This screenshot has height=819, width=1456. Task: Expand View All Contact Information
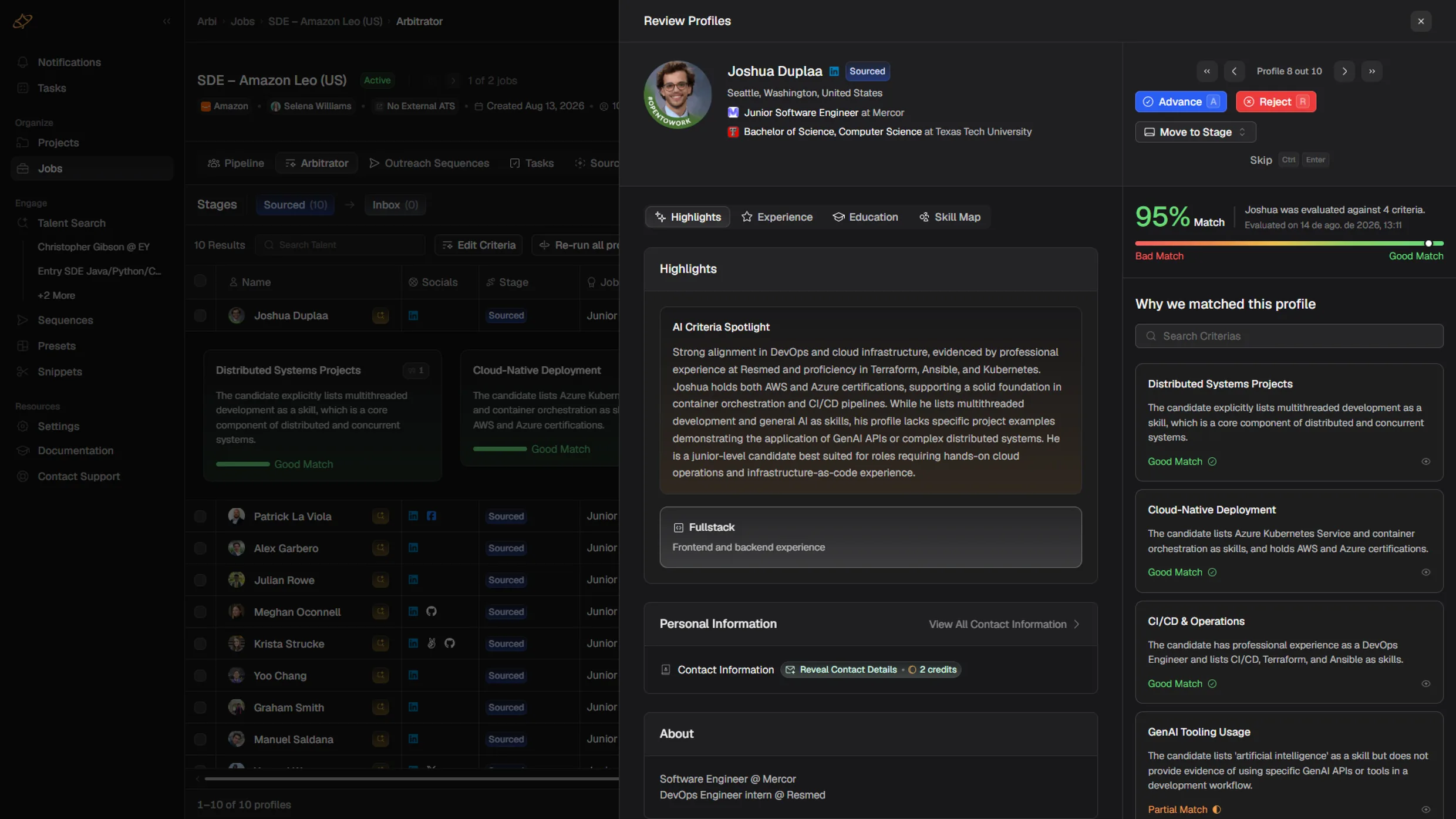coord(1004,624)
